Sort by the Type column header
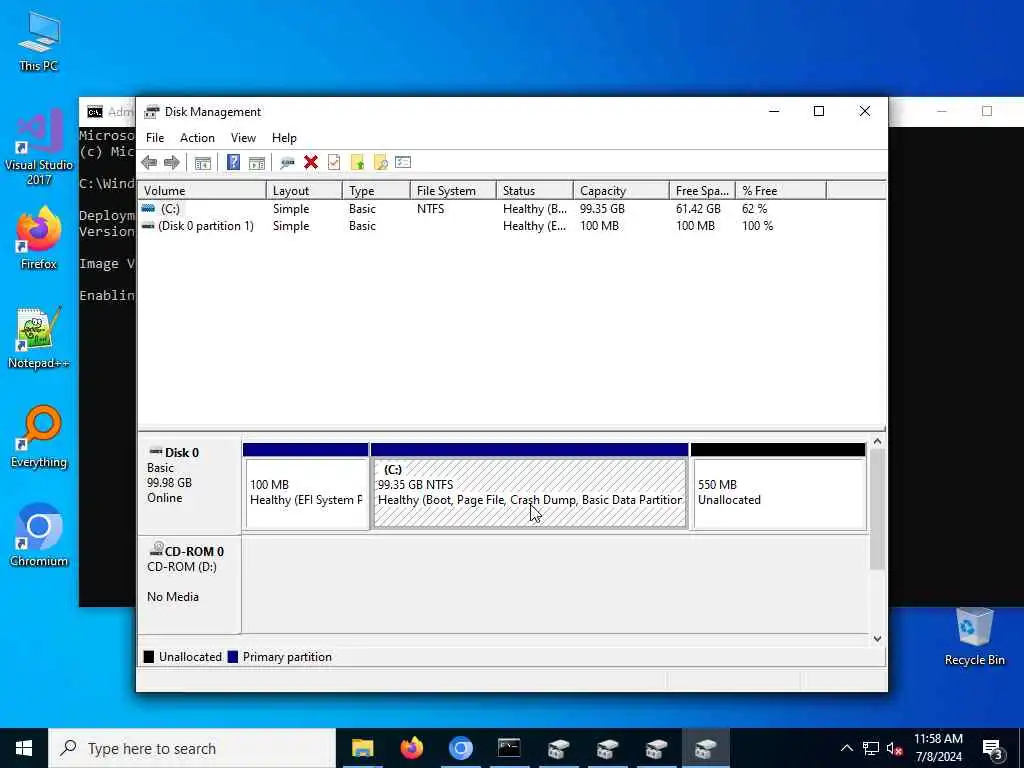This screenshot has height=768, width=1024. tap(376, 191)
